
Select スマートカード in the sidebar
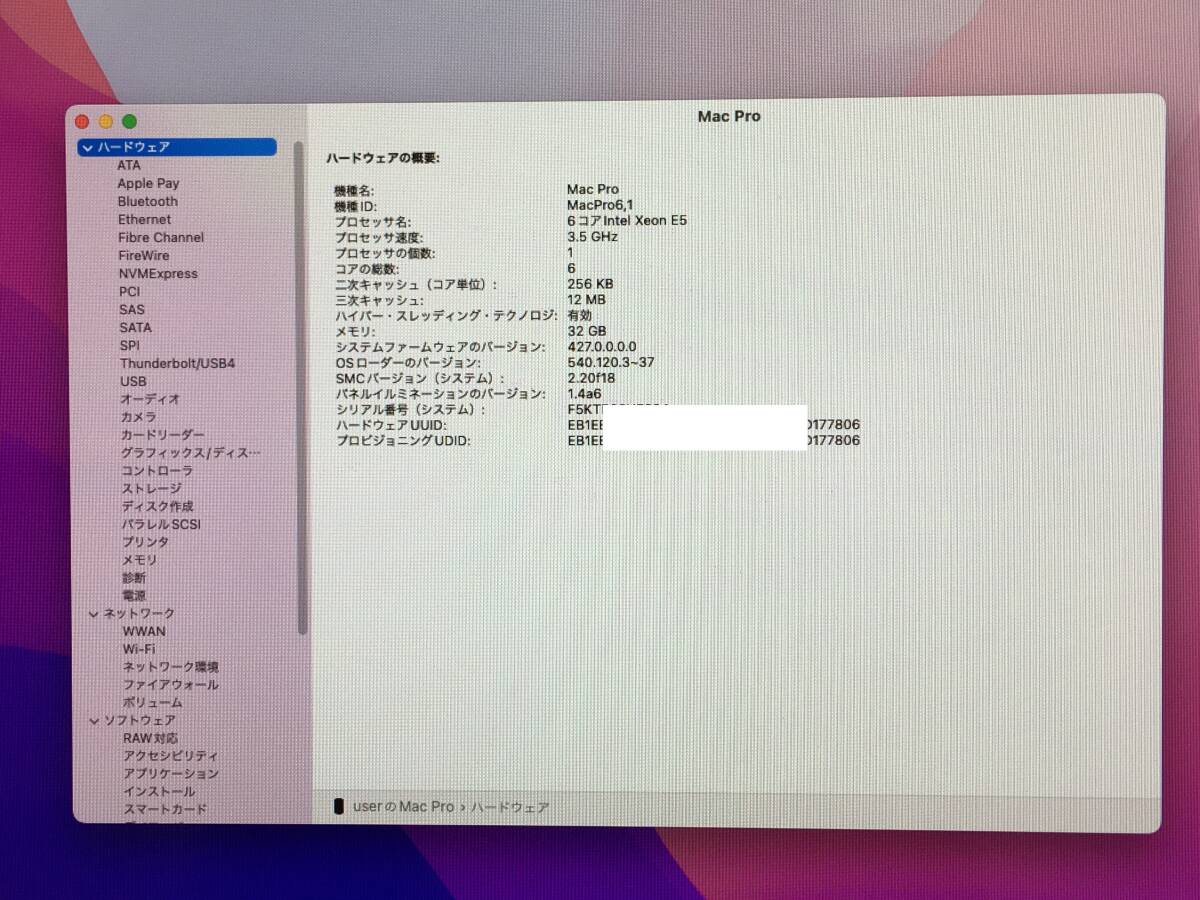click(165, 810)
